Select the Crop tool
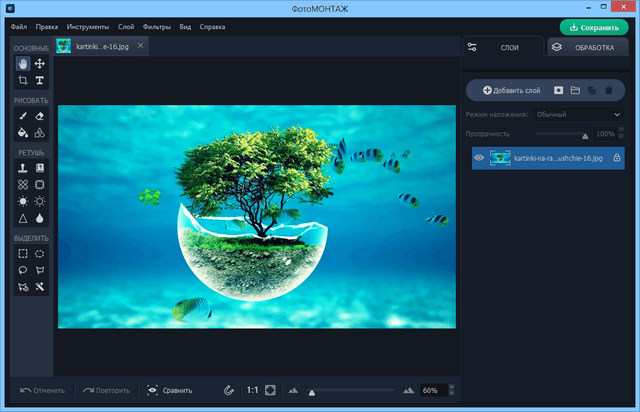This screenshot has height=412, width=640. [x=23, y=80]
